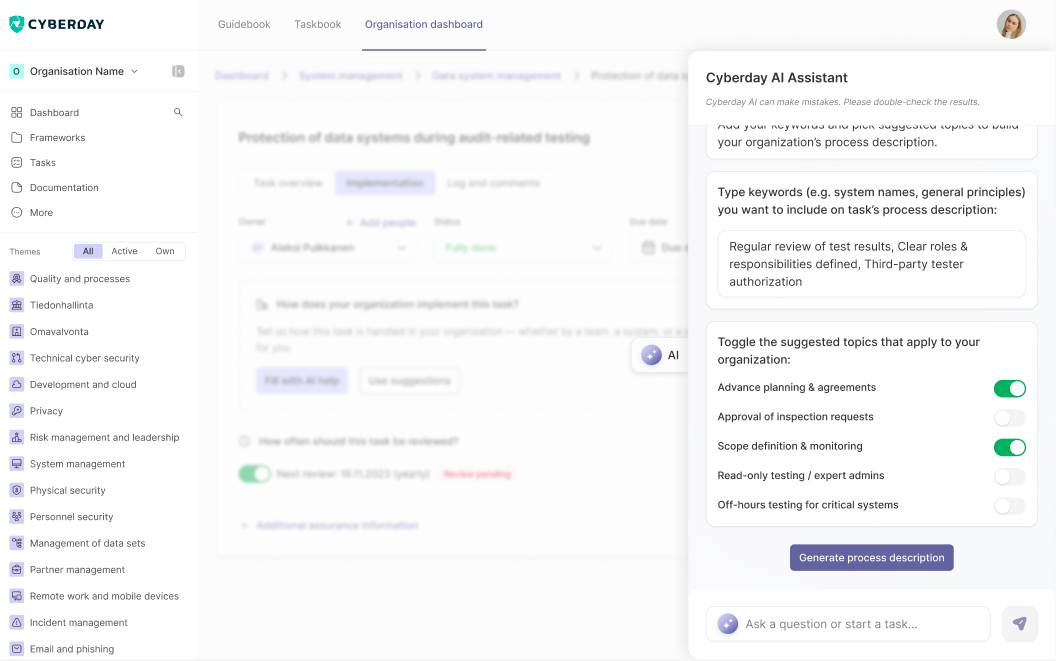This screenshot has width=1056, height=661.
Task: Expand the Organisation Name dropdown
Action: click(x=134, y=71)
